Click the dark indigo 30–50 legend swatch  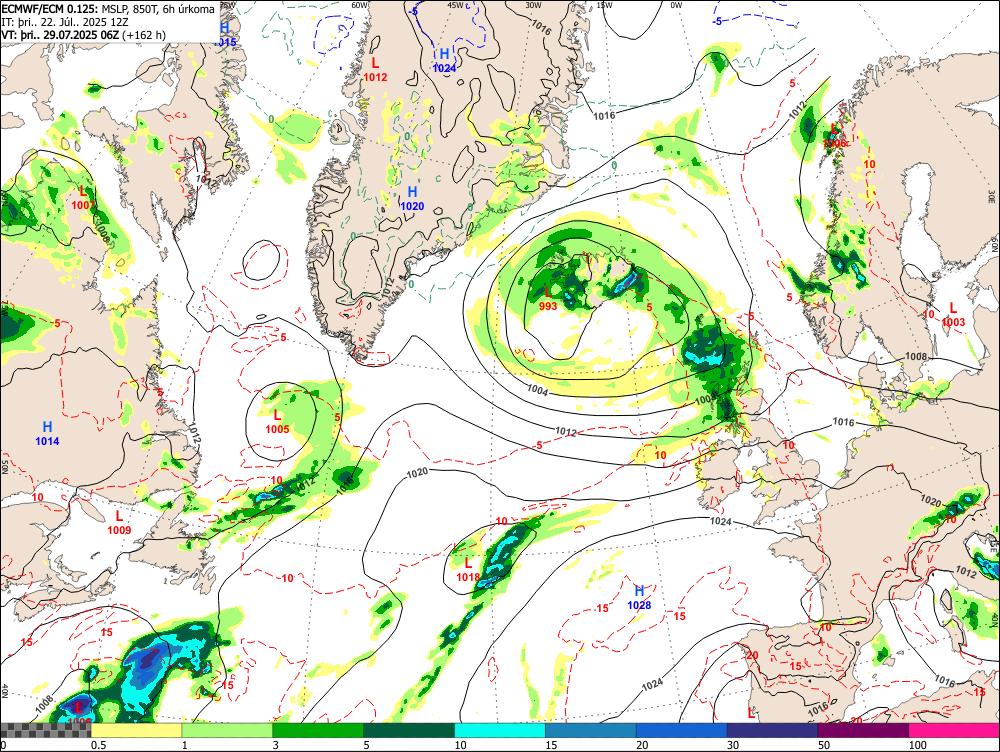772,731
